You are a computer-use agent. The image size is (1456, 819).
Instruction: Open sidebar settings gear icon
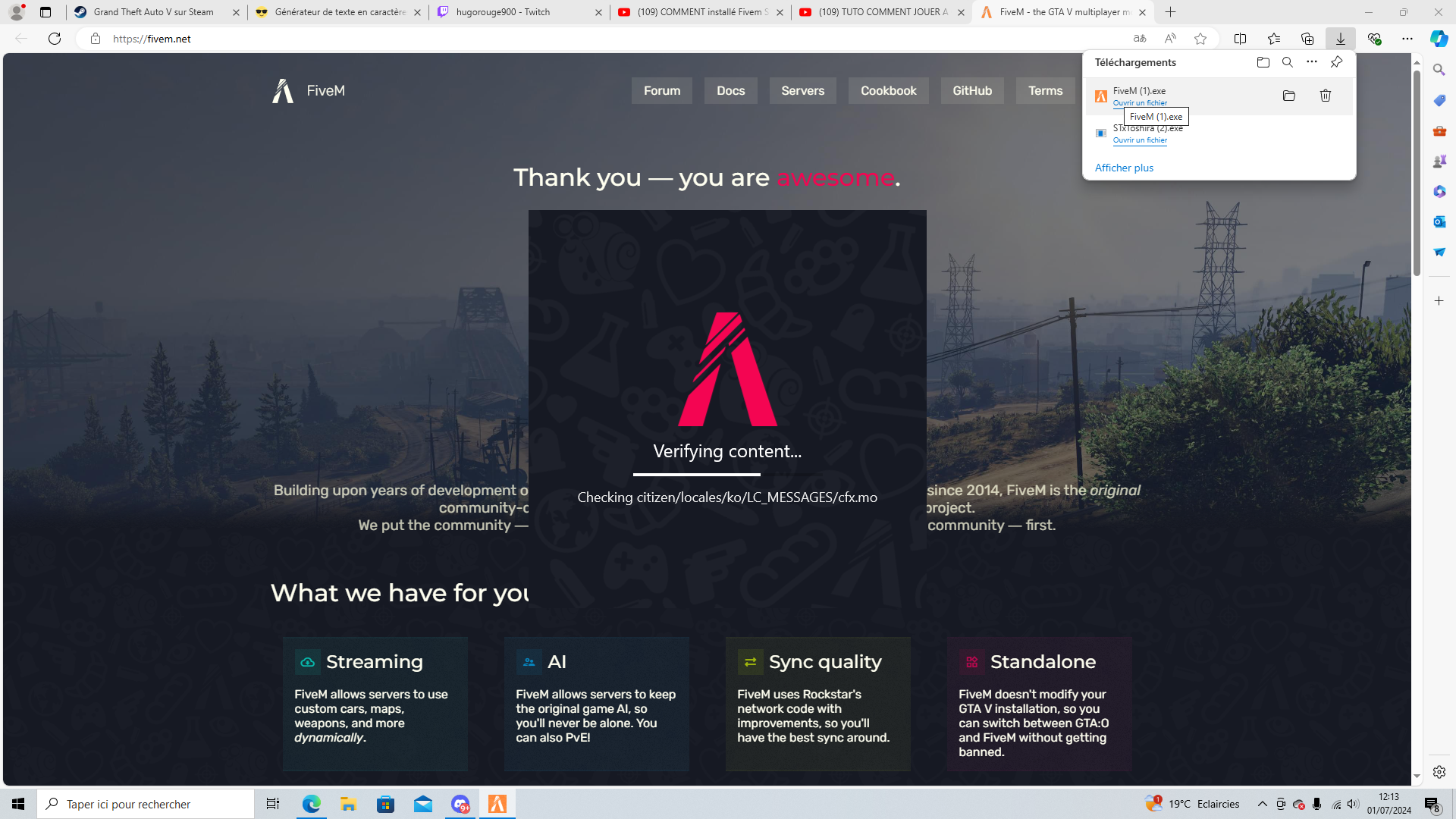click(1439, 772)
